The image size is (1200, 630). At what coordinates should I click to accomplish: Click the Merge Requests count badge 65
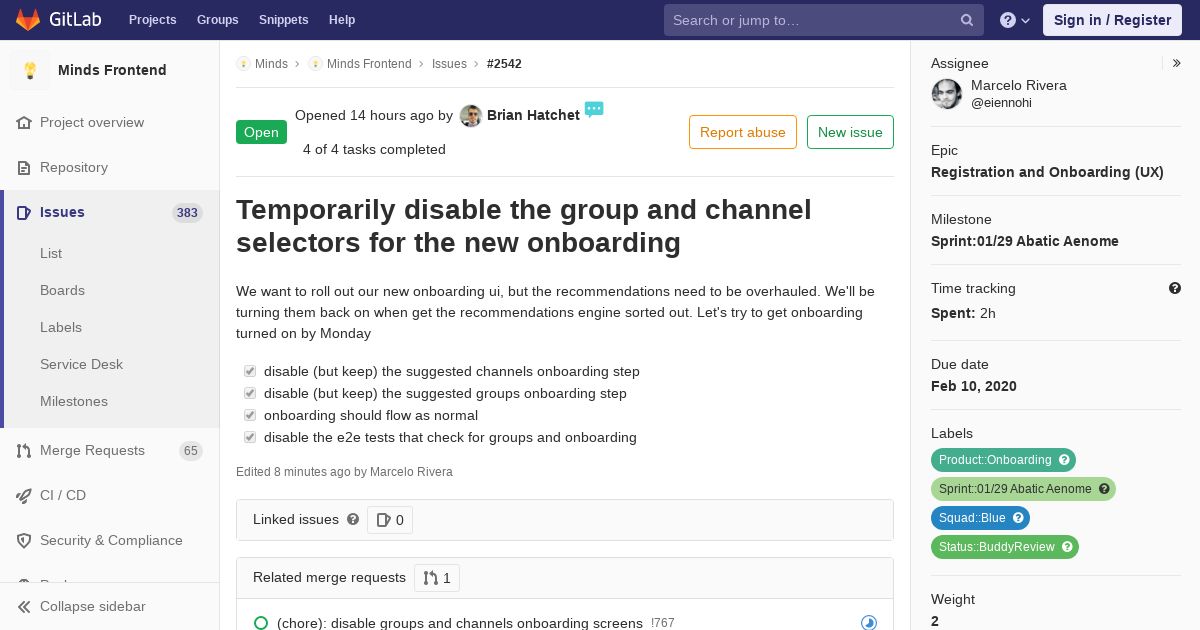(190, 451)
